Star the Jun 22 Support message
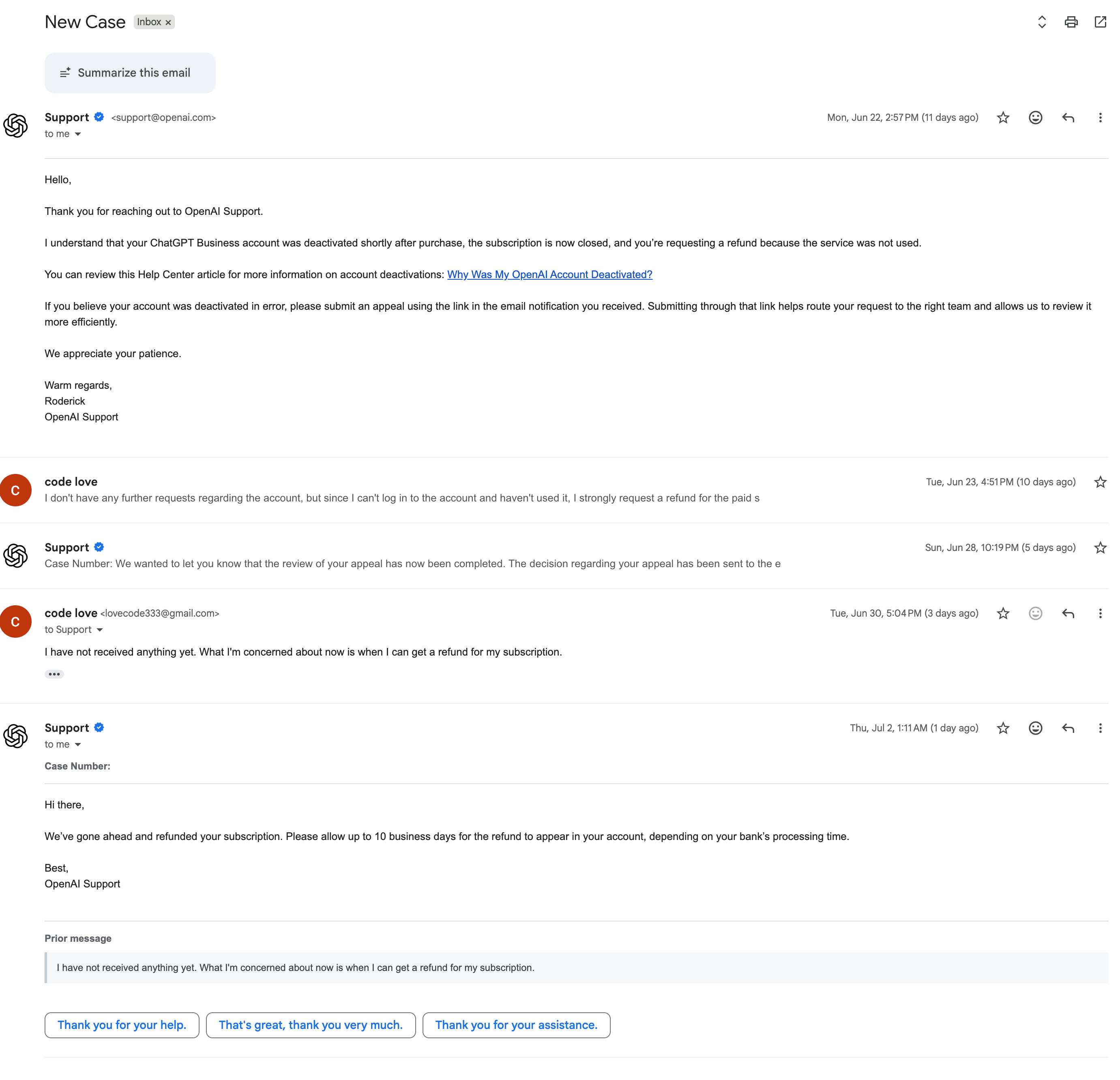 (1003, 118)
